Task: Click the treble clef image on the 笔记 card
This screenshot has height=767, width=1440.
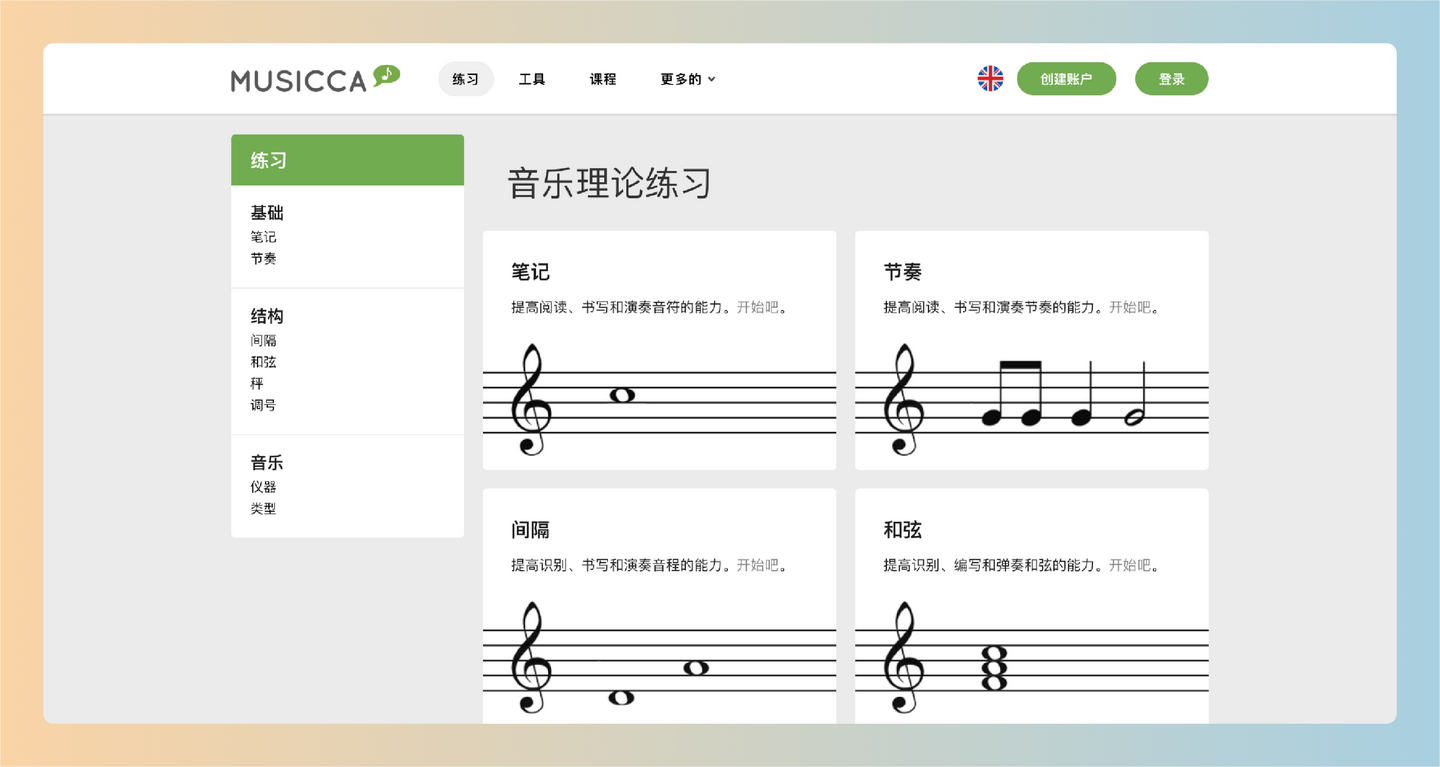Action: click(x=660, y=398)
